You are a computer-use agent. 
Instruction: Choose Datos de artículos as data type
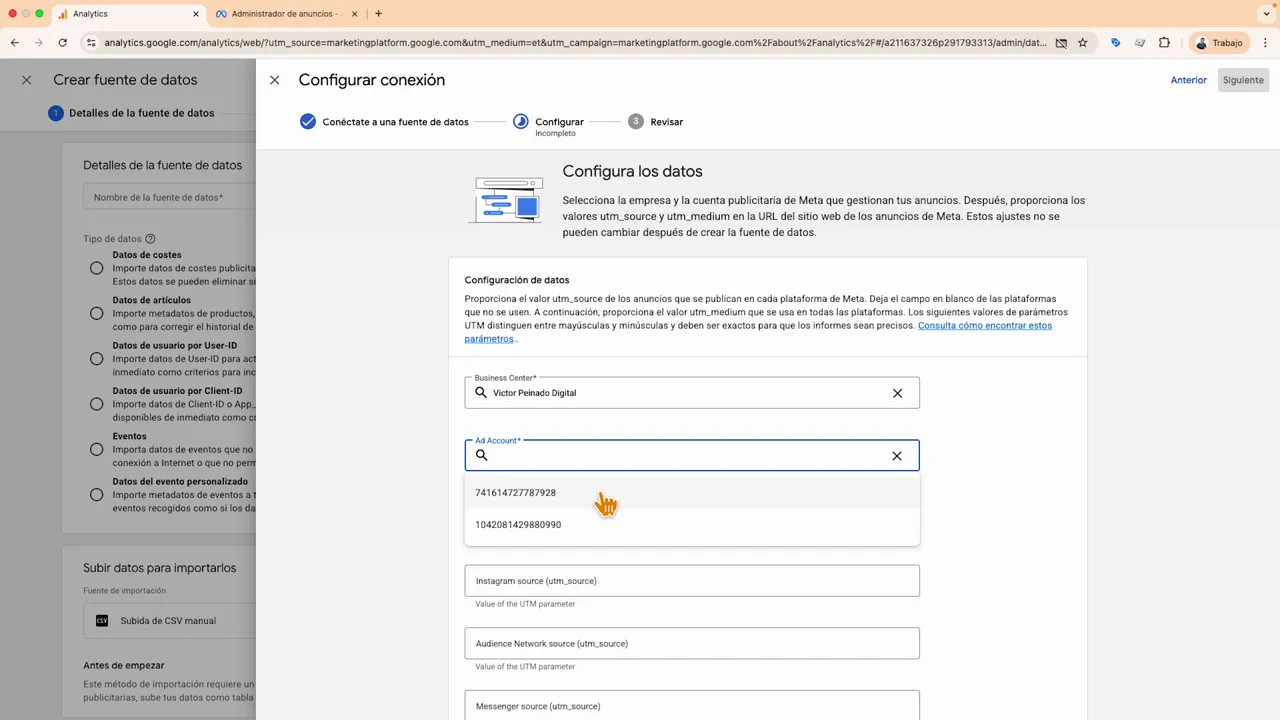tap(96, 313)
